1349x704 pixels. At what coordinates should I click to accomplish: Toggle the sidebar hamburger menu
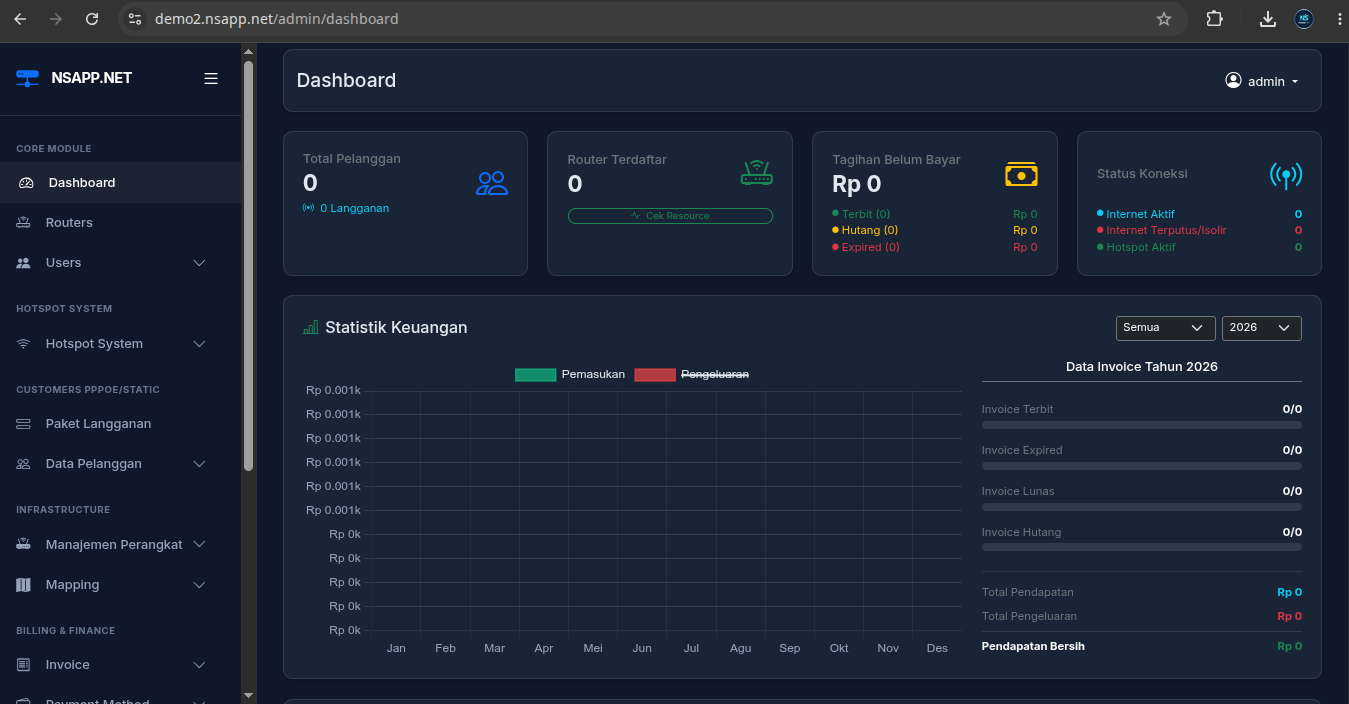211,78
